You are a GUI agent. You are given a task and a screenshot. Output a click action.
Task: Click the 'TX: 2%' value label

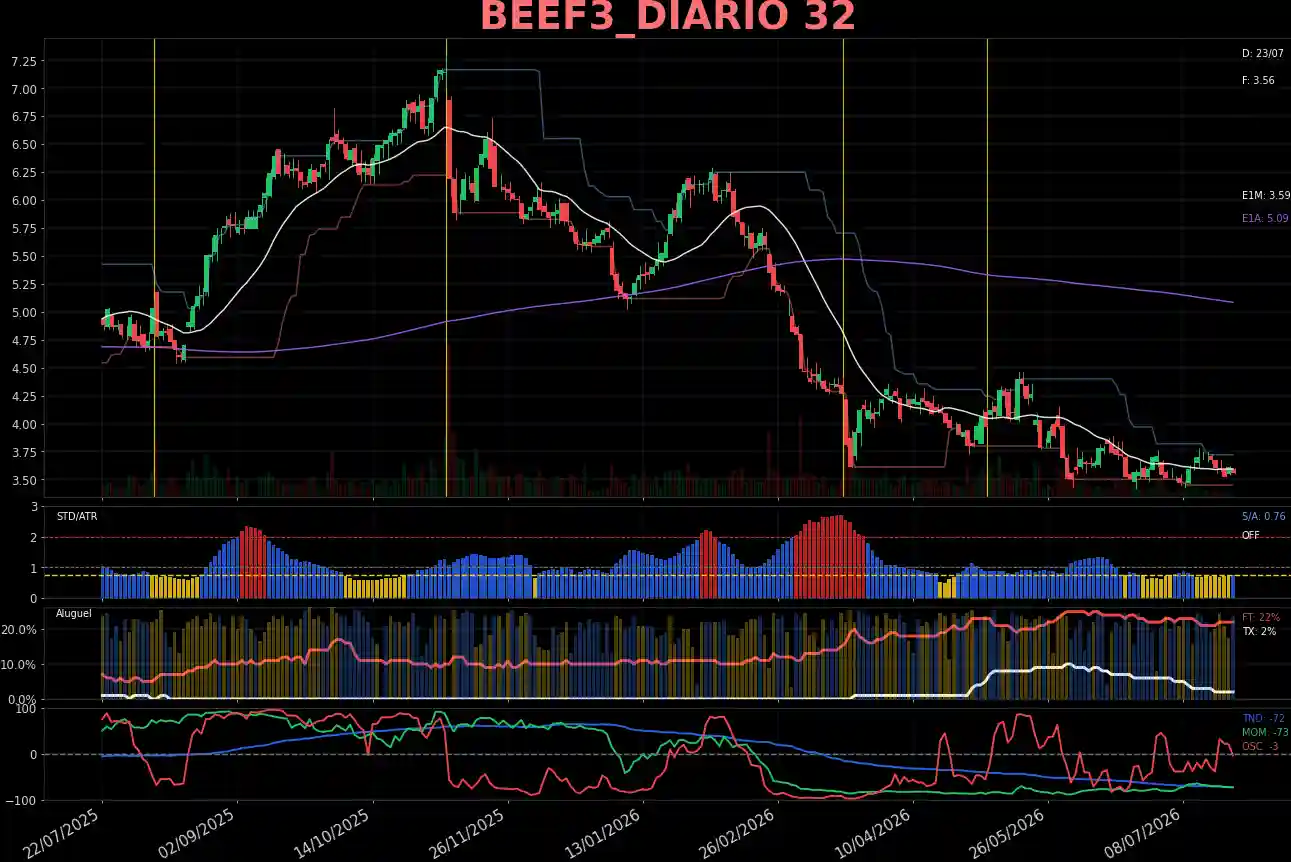click(x=1257, y=632)
